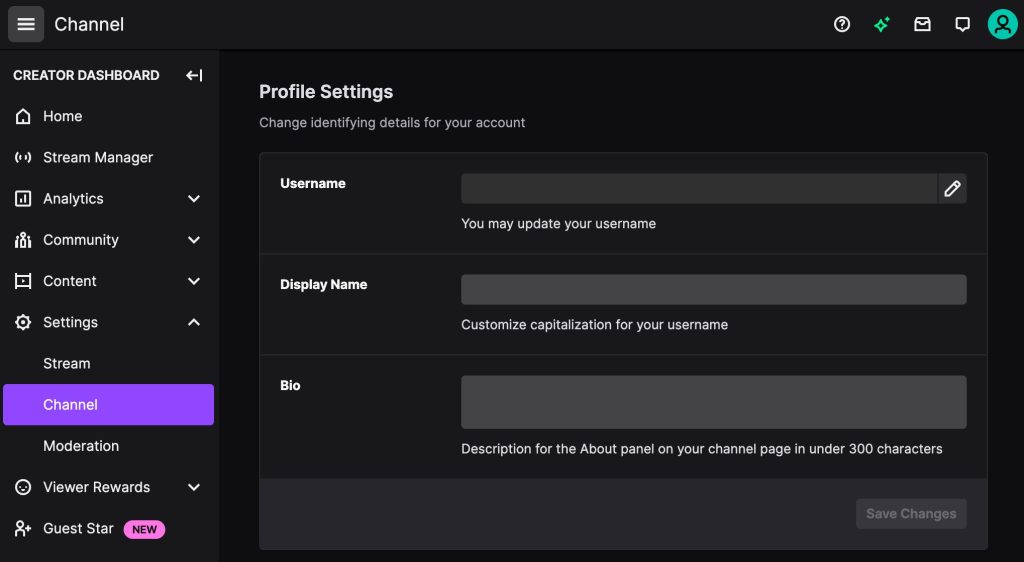Click into the Username field
1024x562 pixels.
[699, 189]
